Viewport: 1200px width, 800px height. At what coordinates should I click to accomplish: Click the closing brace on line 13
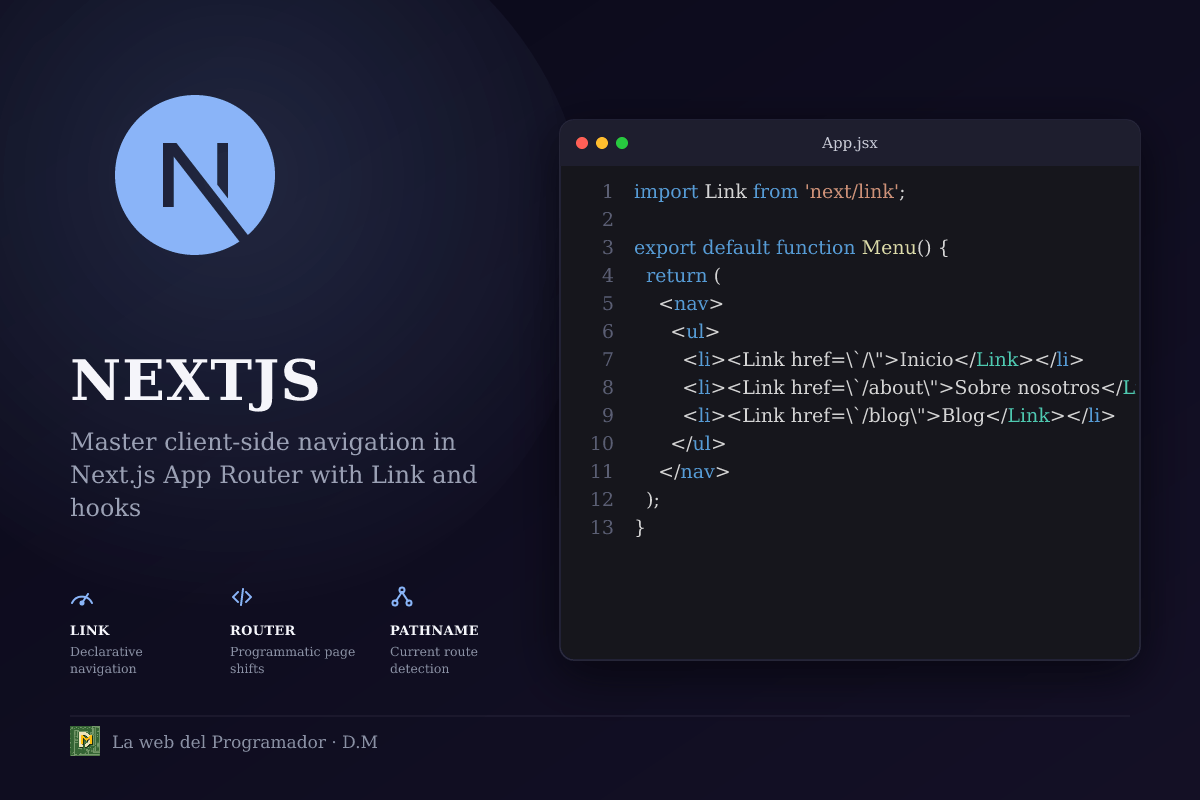(640, 527)
